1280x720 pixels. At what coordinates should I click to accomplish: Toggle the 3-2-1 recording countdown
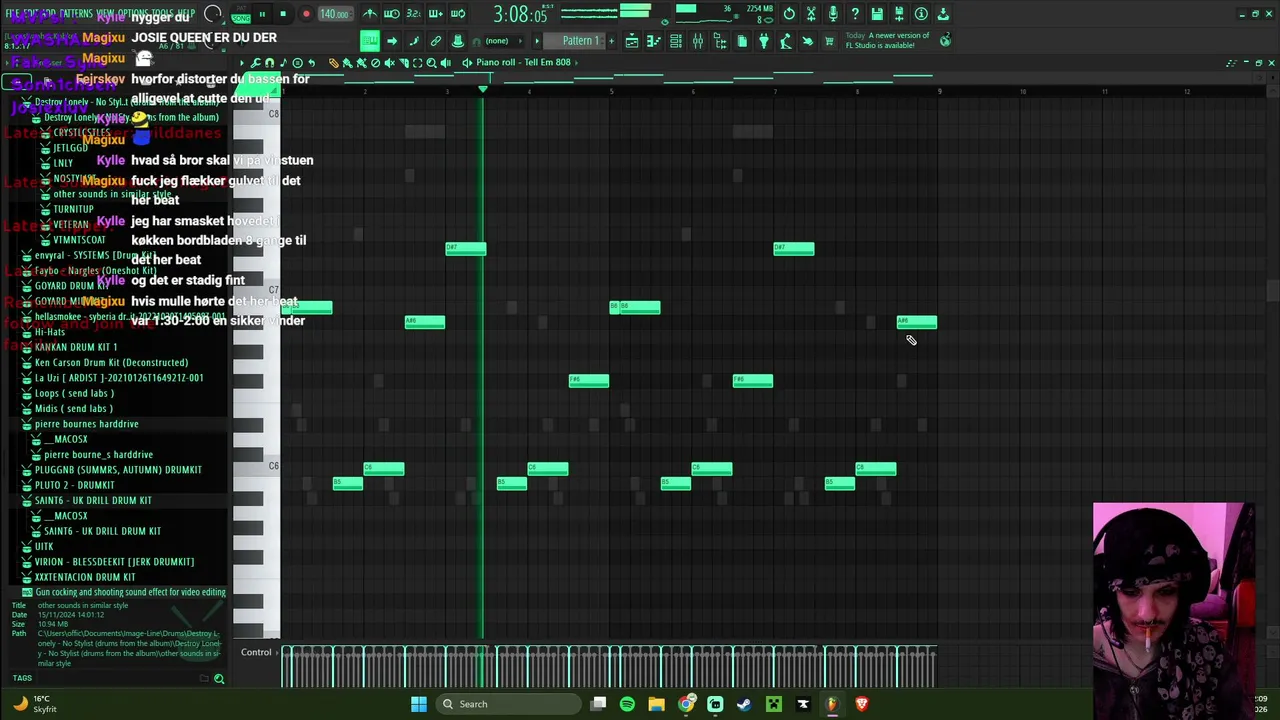click(414, 14)
